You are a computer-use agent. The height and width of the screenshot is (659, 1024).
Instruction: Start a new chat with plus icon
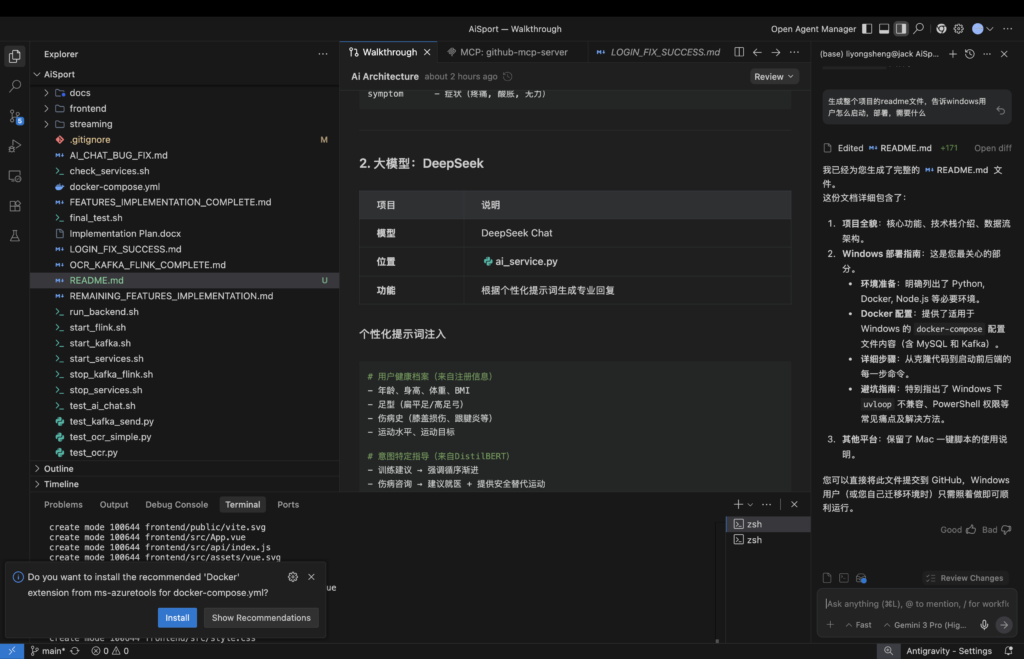[953, 54]
